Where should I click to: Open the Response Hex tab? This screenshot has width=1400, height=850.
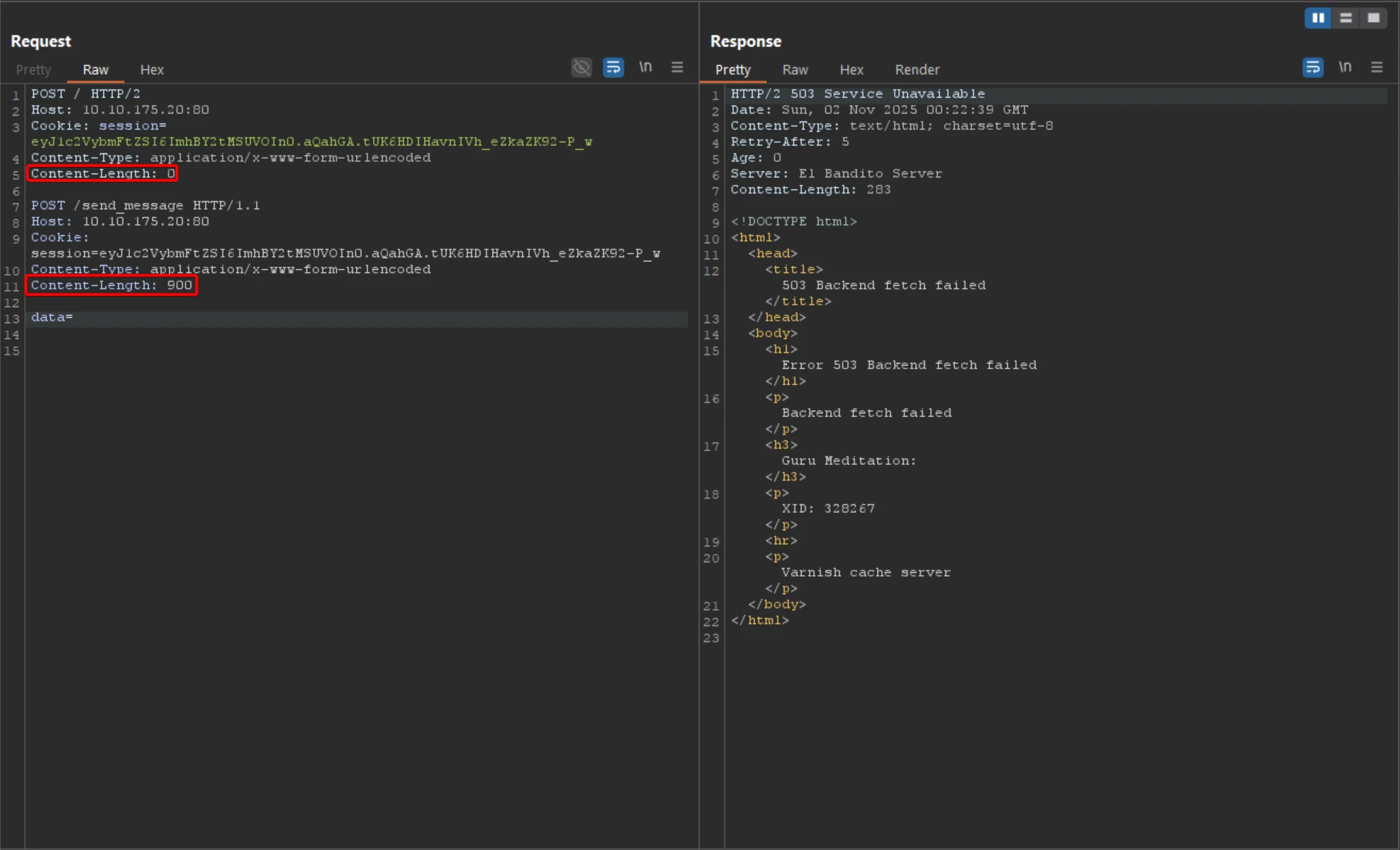[851, 69]
